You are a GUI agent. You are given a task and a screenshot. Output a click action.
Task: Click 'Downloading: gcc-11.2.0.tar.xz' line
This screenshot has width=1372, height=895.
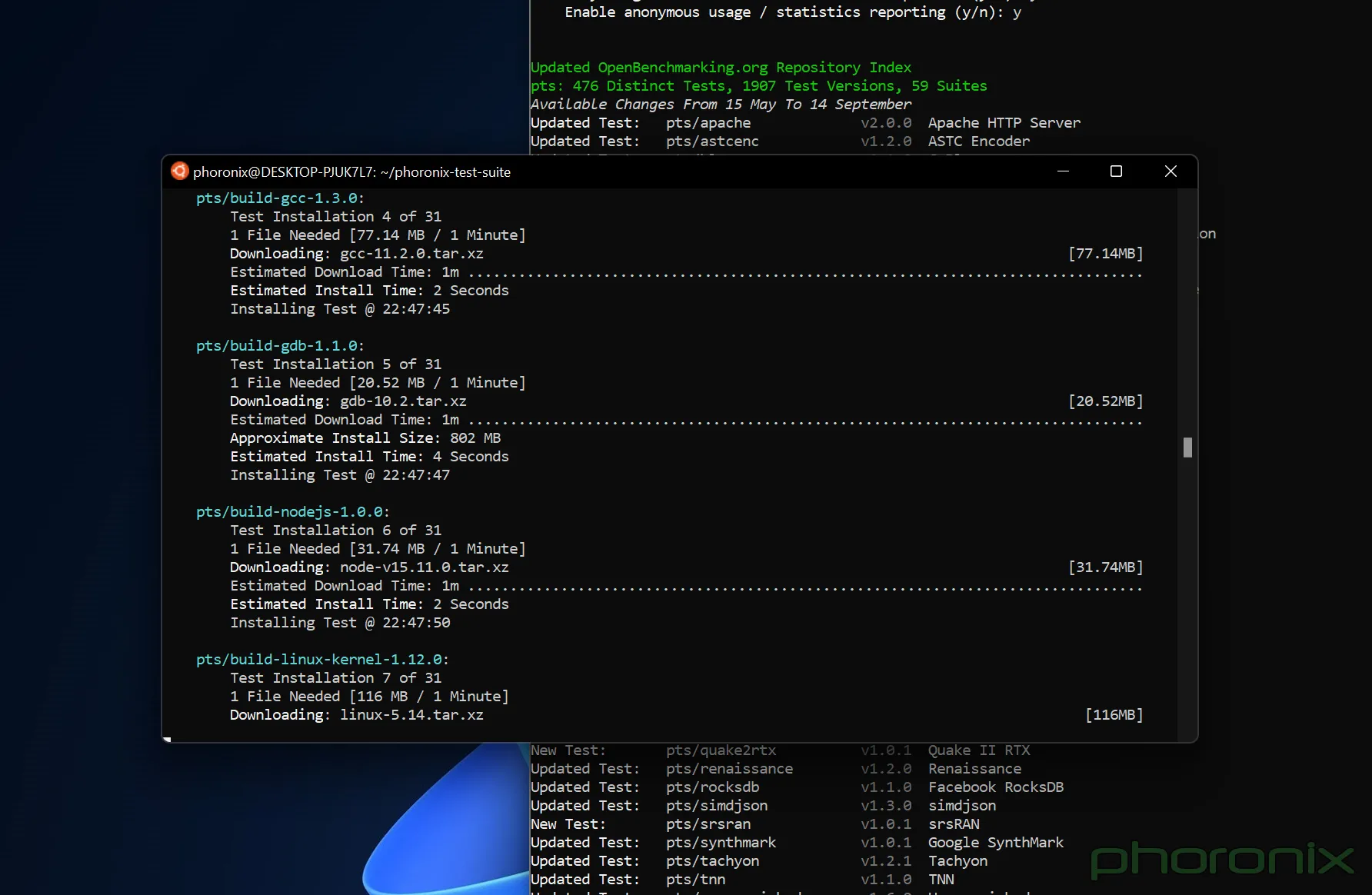pos(357,254)
